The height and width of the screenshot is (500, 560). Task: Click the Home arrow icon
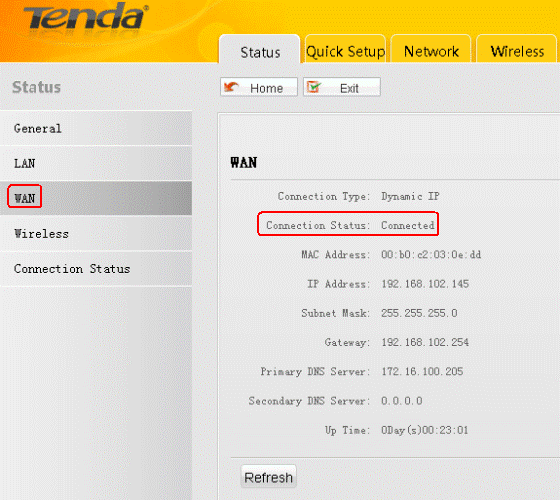pyautogui.click(x=231, y=87)
